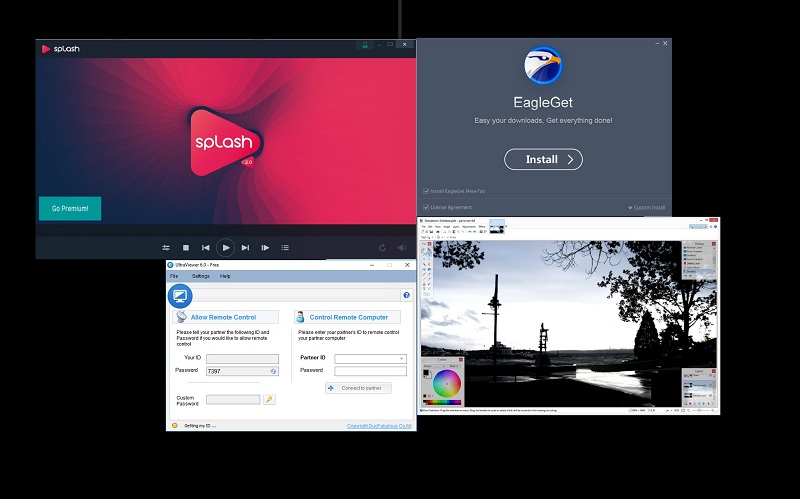Image resolution: width=800 pixels, height=499 pixels.
Task: Open the File menu in UltraViewer
Action: pos(174,276)
